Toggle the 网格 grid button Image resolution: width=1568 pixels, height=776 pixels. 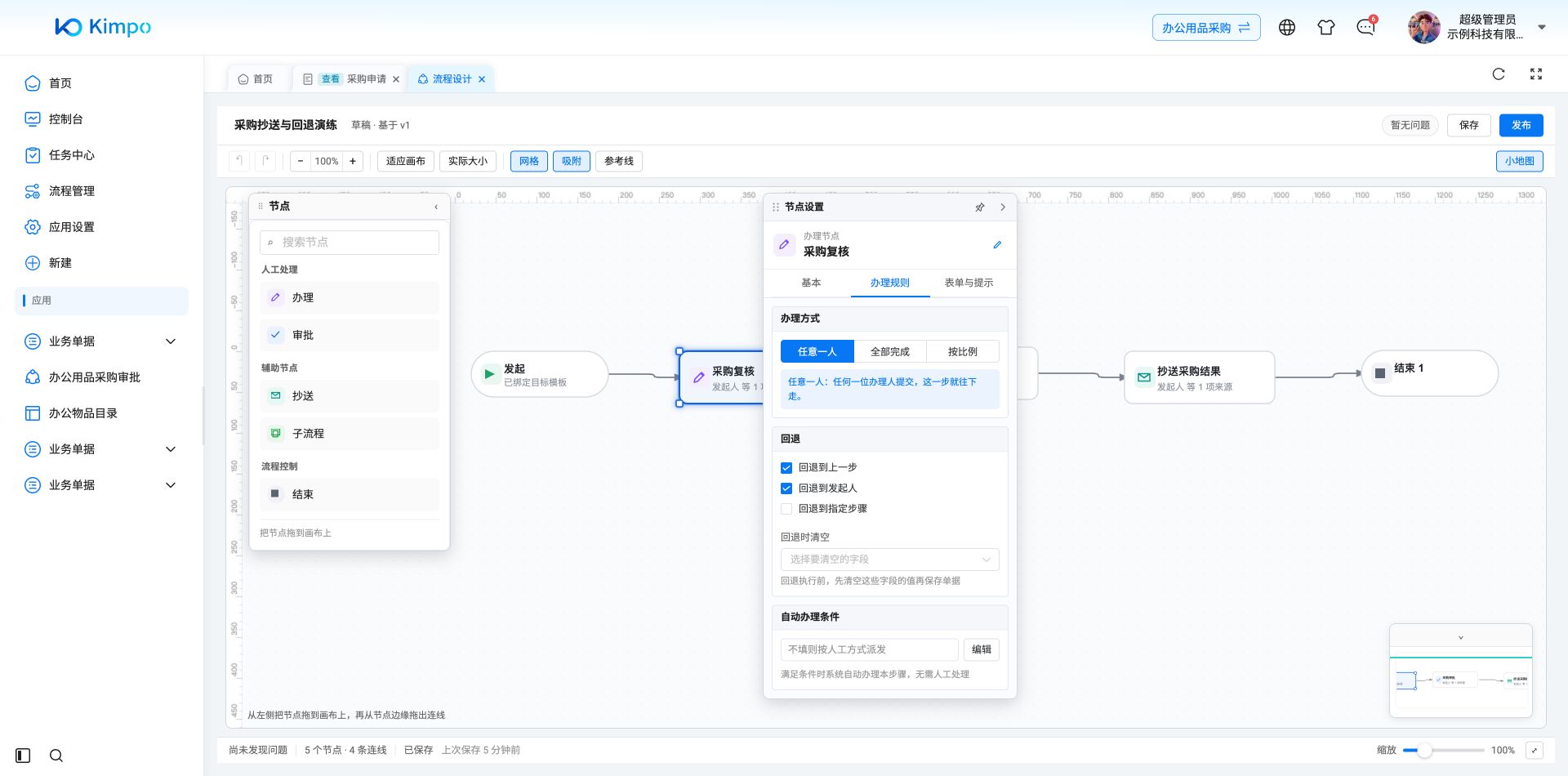pos(529,161)
